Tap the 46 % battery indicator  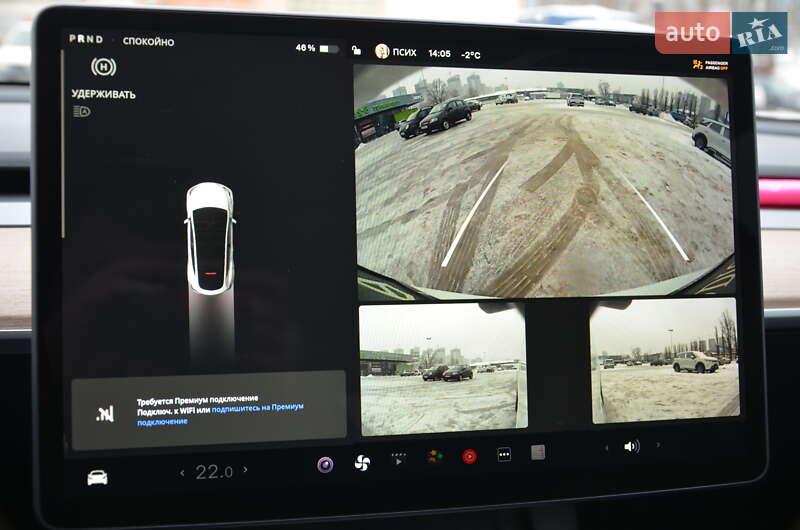[x=317, y=48]
